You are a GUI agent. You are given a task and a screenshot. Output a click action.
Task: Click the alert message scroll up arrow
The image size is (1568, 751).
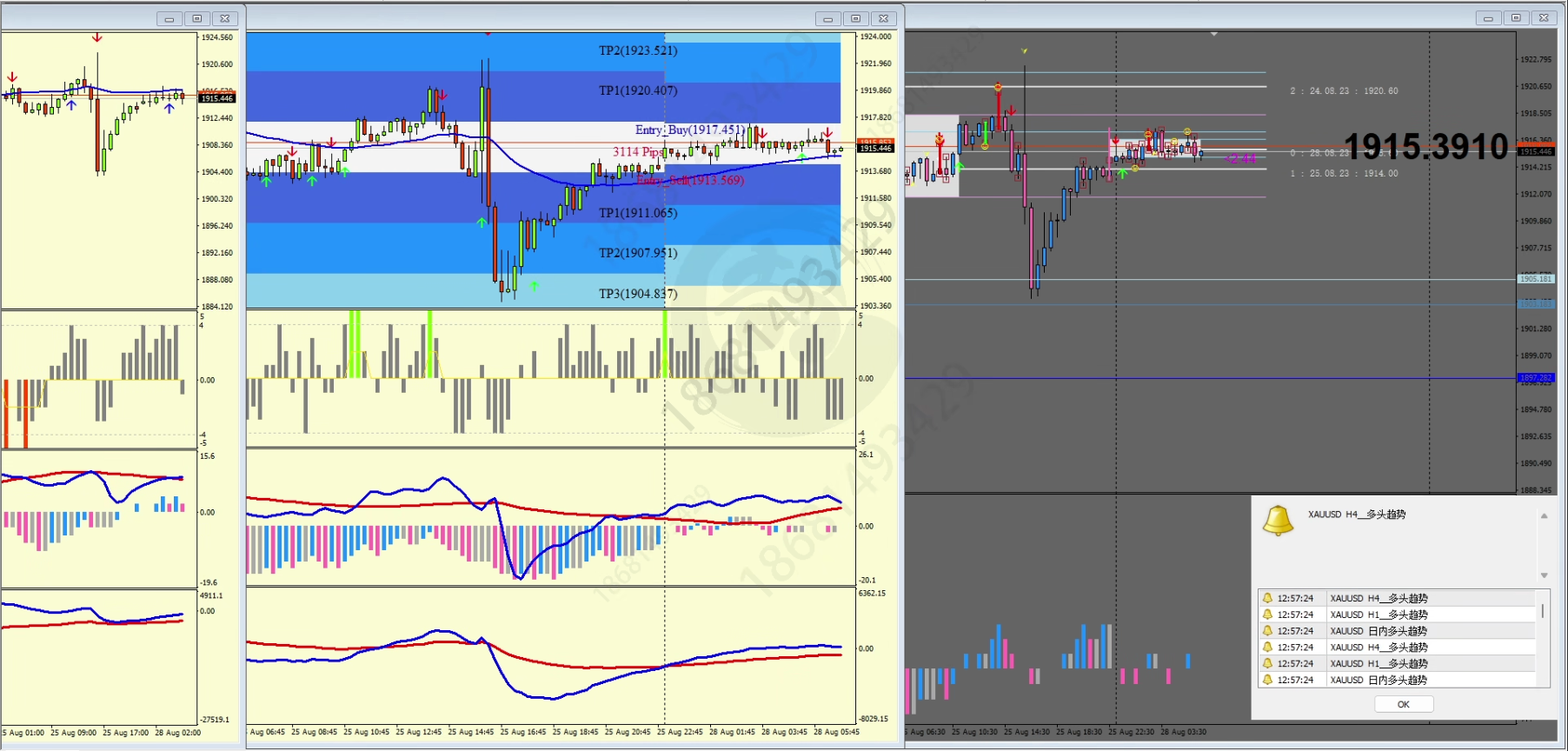tap(1545, 516)
